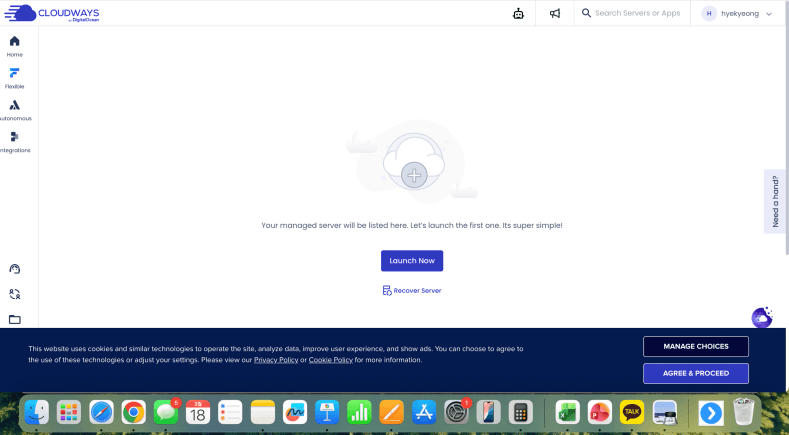Open the Cookie Policy link
The image size is (789, 435).
(331, 360)
